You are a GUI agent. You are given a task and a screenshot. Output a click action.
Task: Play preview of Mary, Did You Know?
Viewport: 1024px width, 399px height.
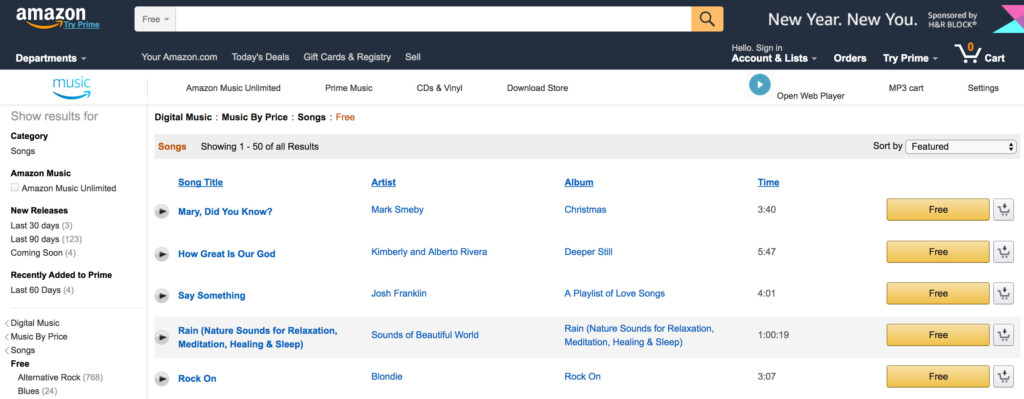(161, 212)
